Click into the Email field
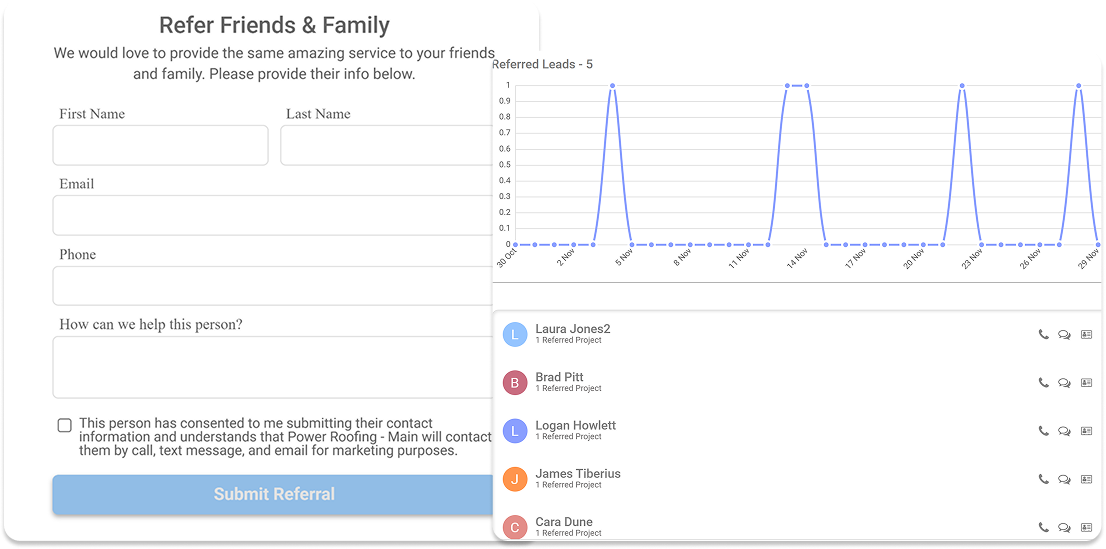The width and height of the screenshot is (1106, 549). 273,215
